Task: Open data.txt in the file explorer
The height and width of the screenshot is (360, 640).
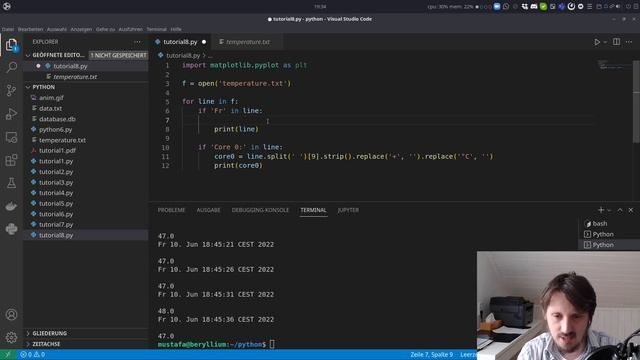Action: click(50, 108)
